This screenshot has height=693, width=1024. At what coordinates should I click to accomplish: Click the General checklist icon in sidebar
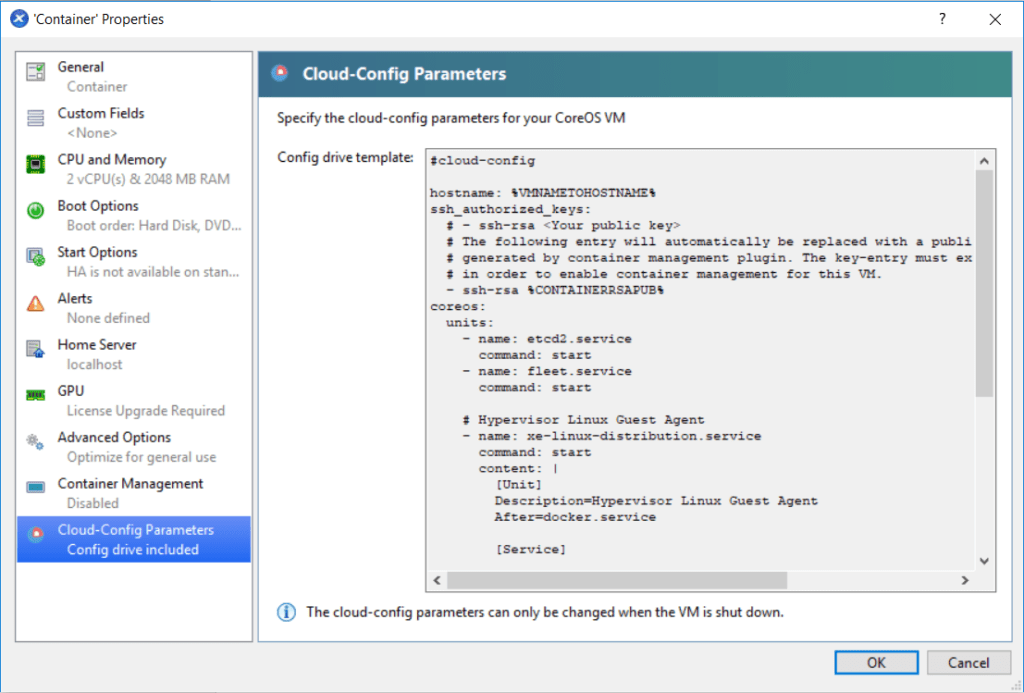pyautogui.click(x=36, y=72)
